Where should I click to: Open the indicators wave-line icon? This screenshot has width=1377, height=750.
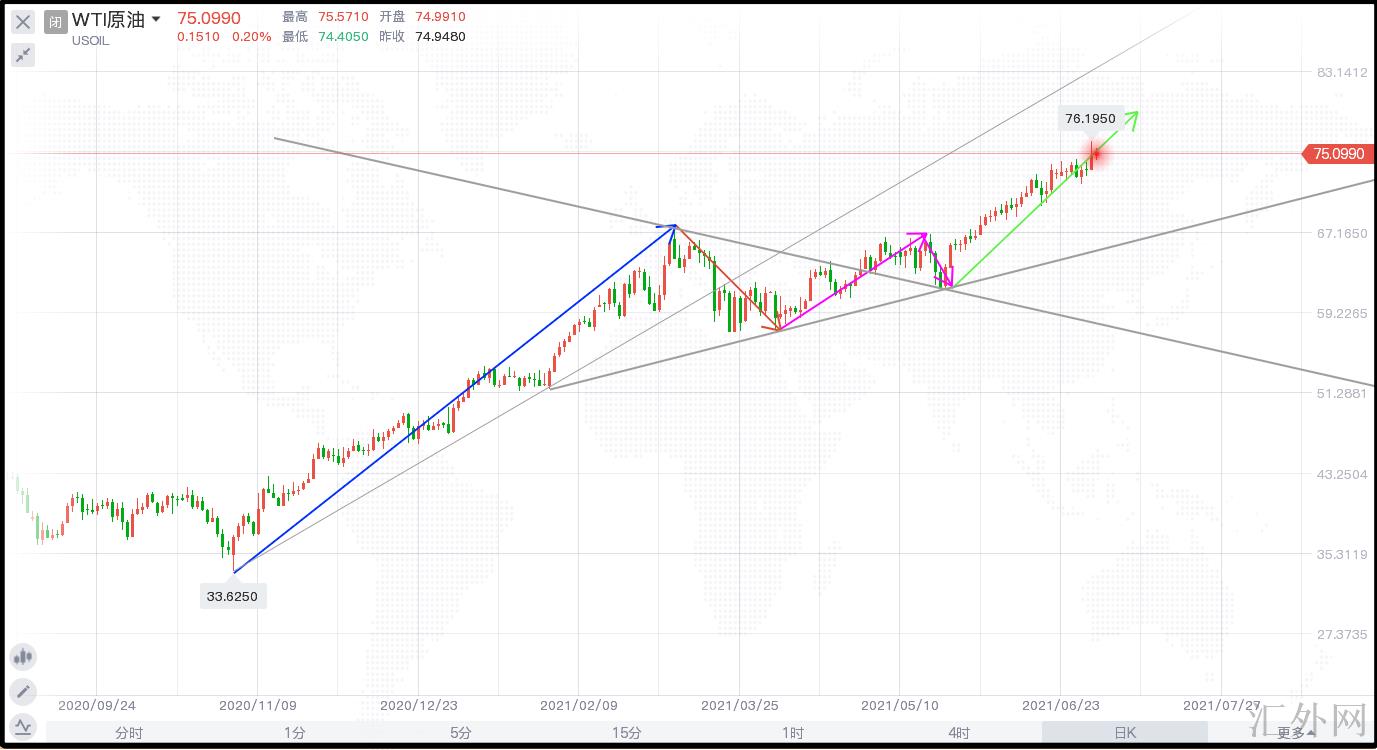click(x=22, y=725)
